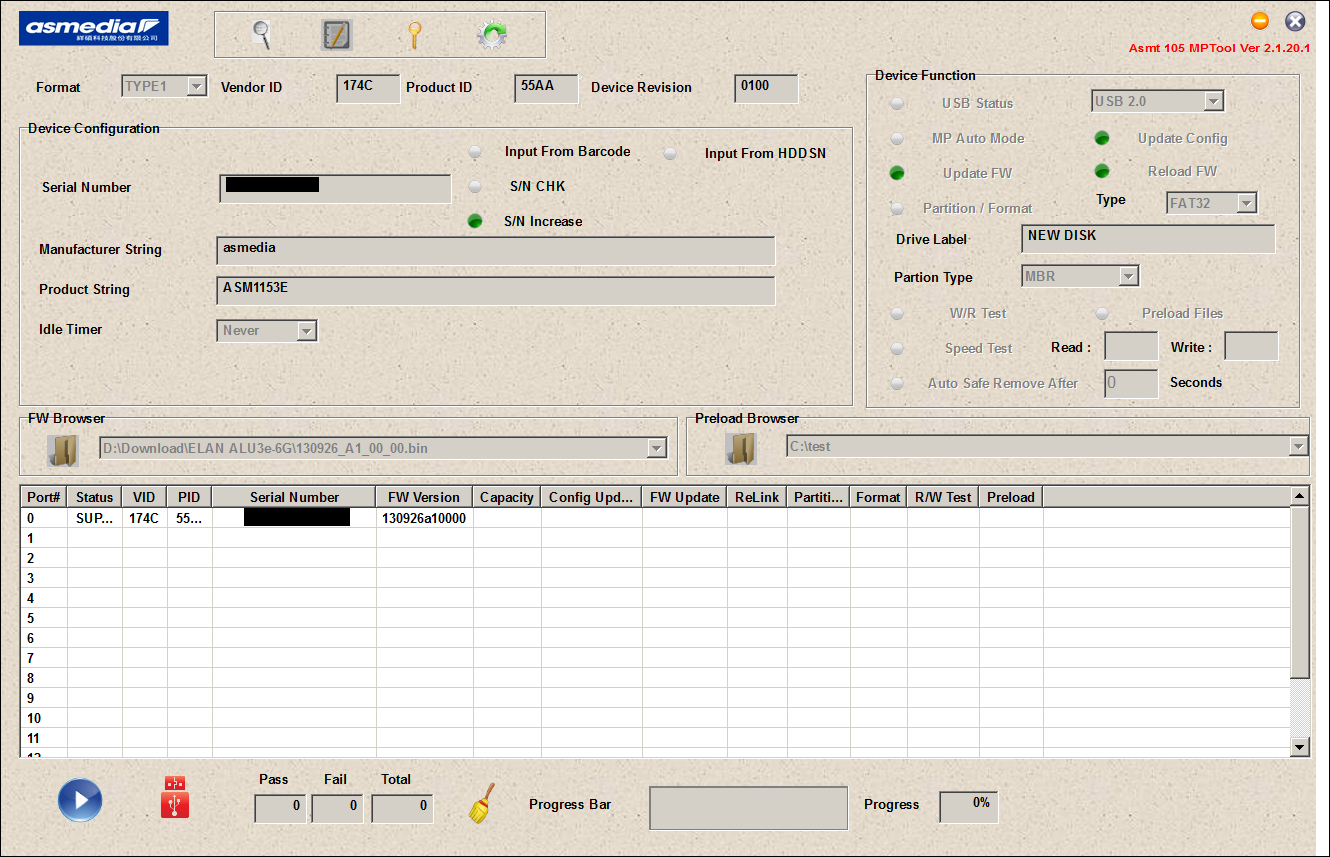Viewport: 1330px width, 857px height.
Task: Enable the W/R Test option
Action: point(897,313)
